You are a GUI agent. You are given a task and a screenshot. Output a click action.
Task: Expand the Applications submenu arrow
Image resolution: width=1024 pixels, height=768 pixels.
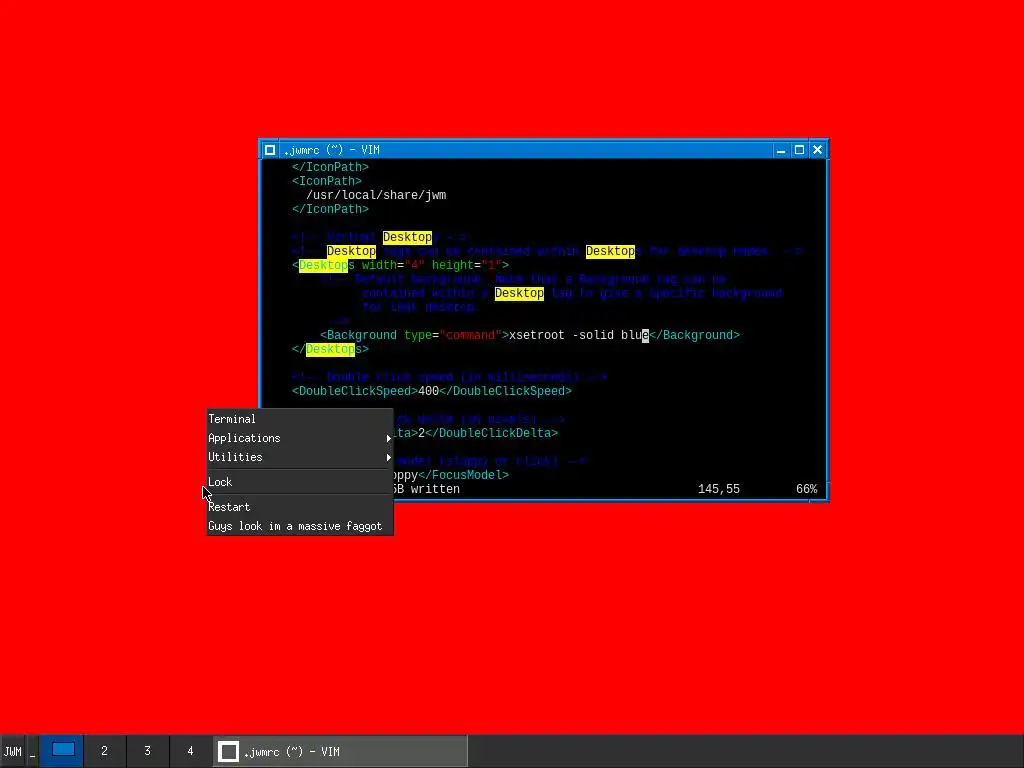tap(389, 438)
